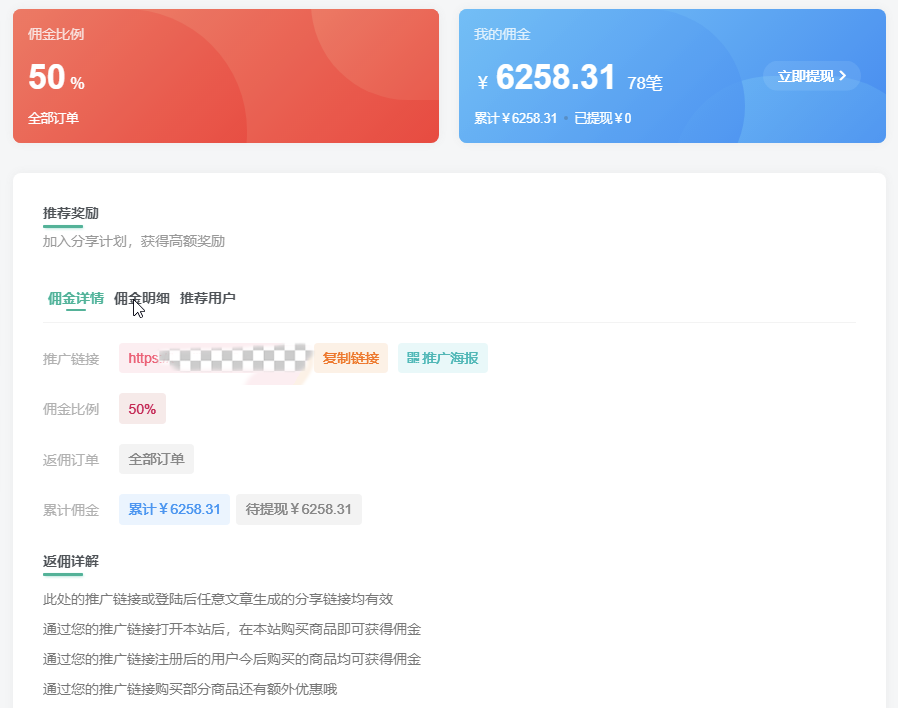Click the 78笔 count text
The height and width of the screenshot is (708, 898).
pos(644,83)
